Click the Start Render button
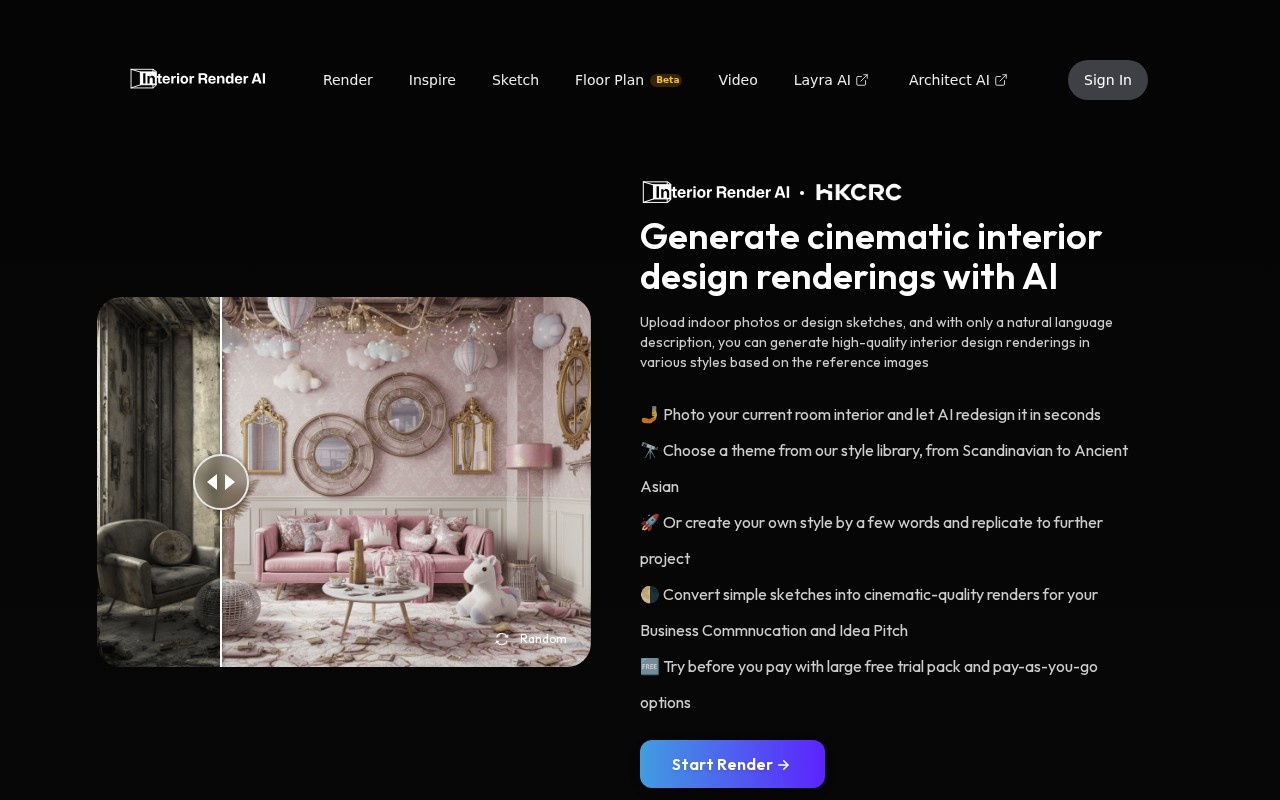 click(732, 764)
